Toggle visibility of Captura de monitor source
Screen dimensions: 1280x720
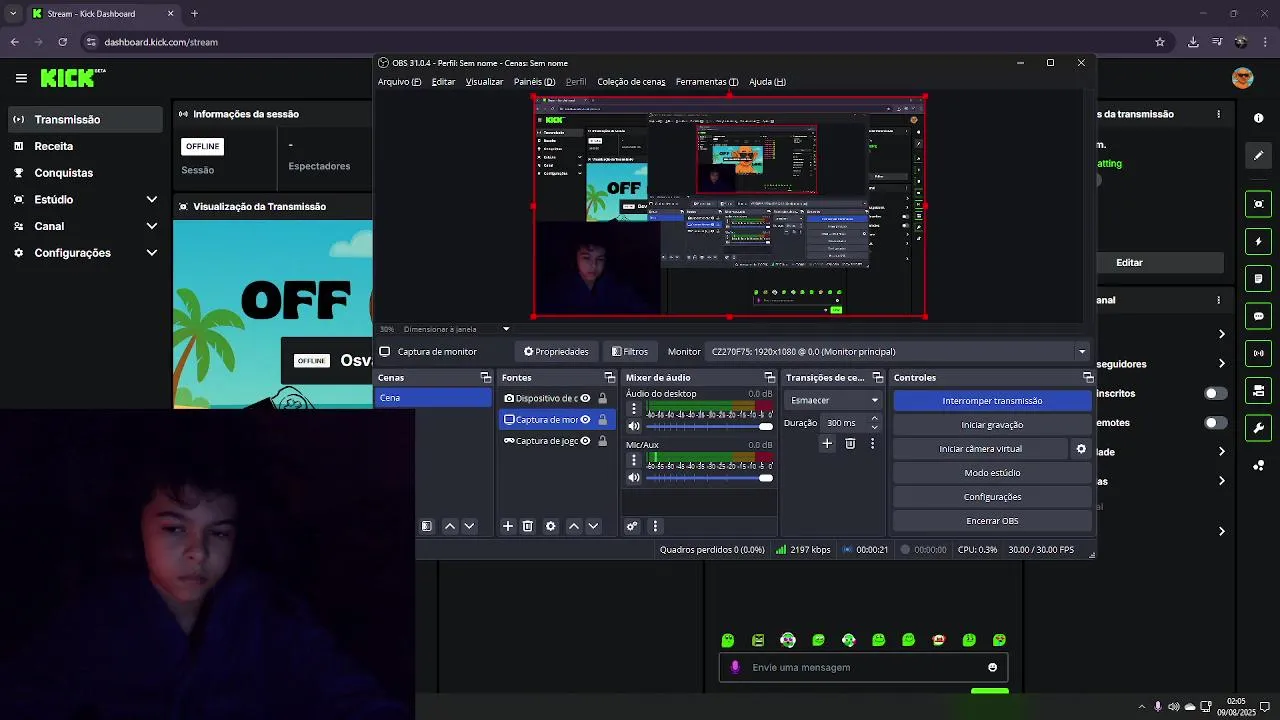(585, 420)
